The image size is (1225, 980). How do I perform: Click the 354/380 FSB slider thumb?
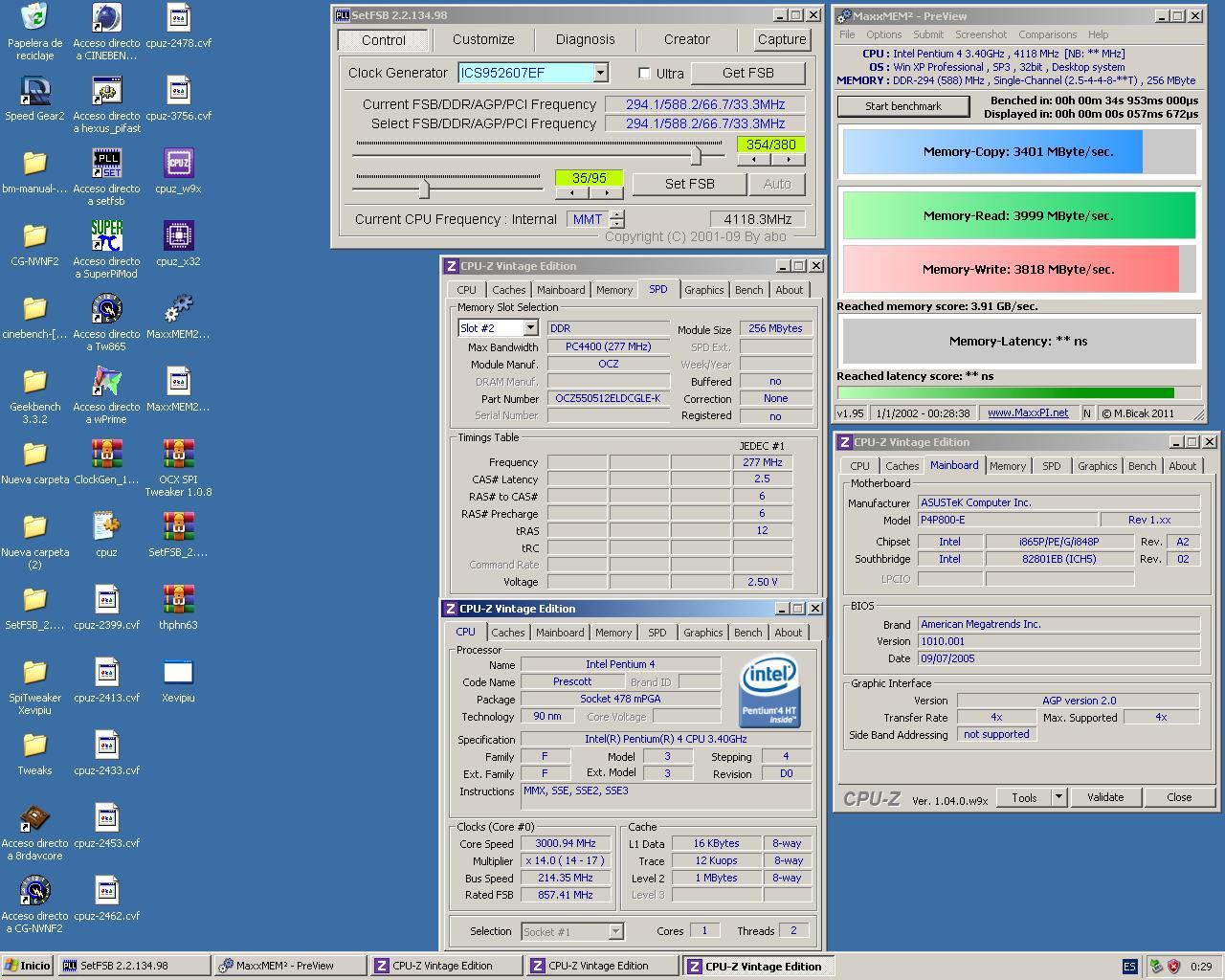pos(696,155)
